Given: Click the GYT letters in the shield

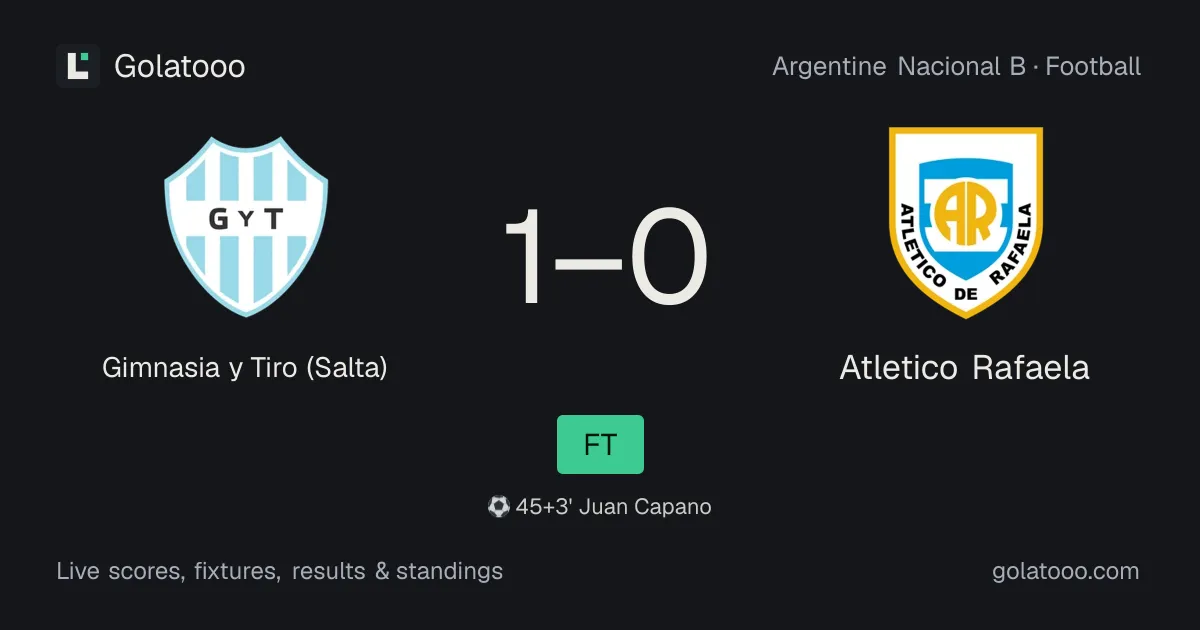Looking at the screenshot, I should (246, 218).
